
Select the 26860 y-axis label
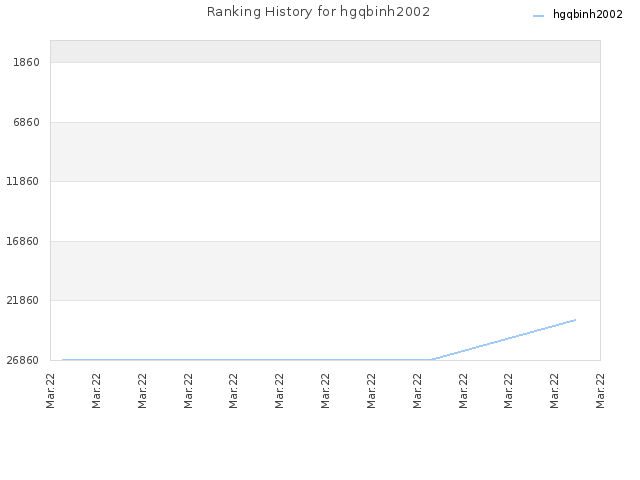click(x=22, y=360)
